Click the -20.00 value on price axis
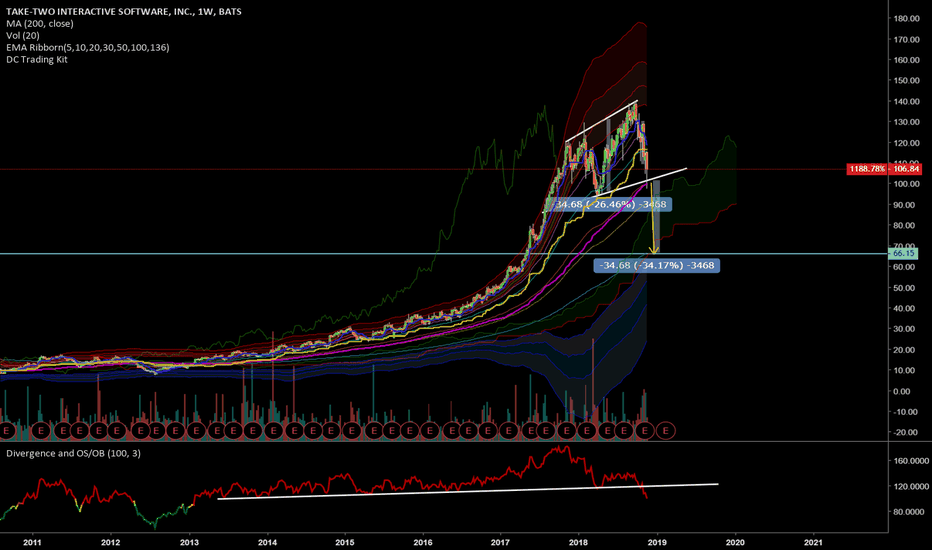This screenshot has width=932, height=550. [906, 432]
